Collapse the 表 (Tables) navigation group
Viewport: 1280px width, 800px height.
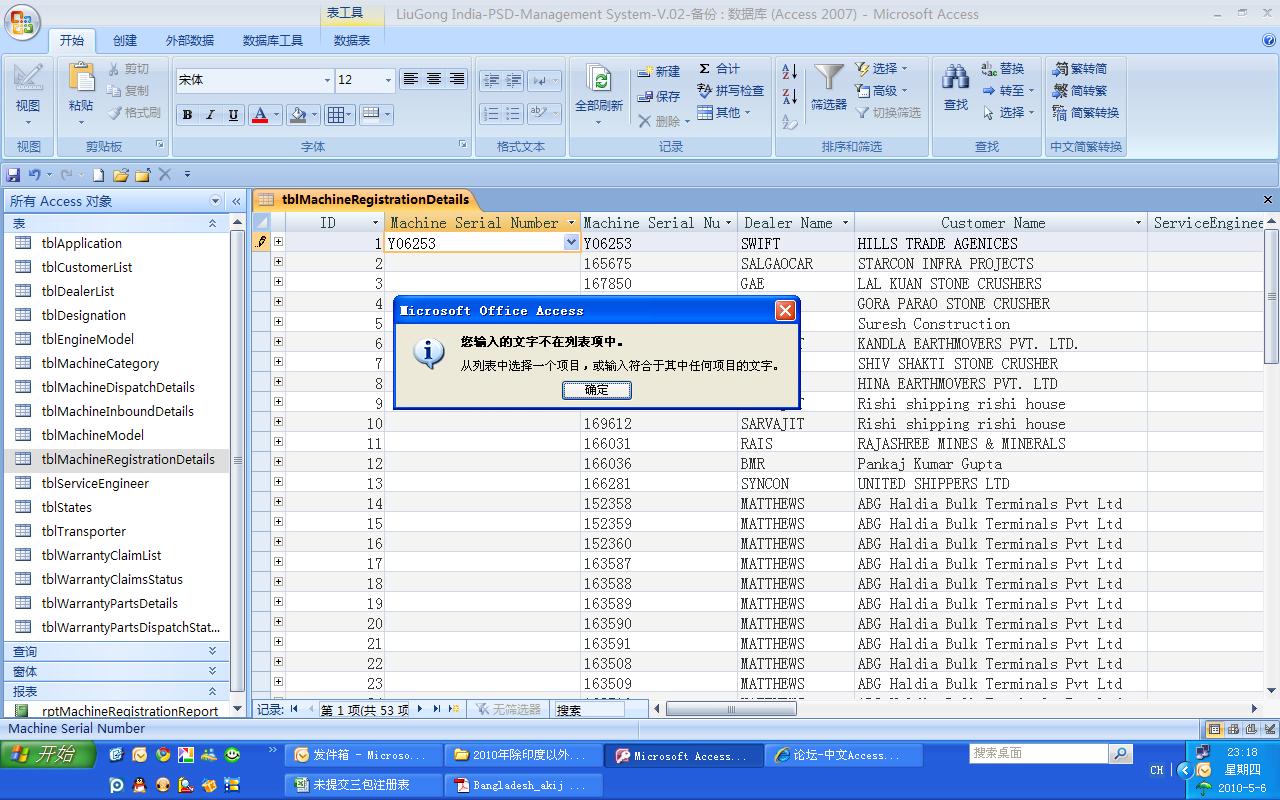point(212,224)
